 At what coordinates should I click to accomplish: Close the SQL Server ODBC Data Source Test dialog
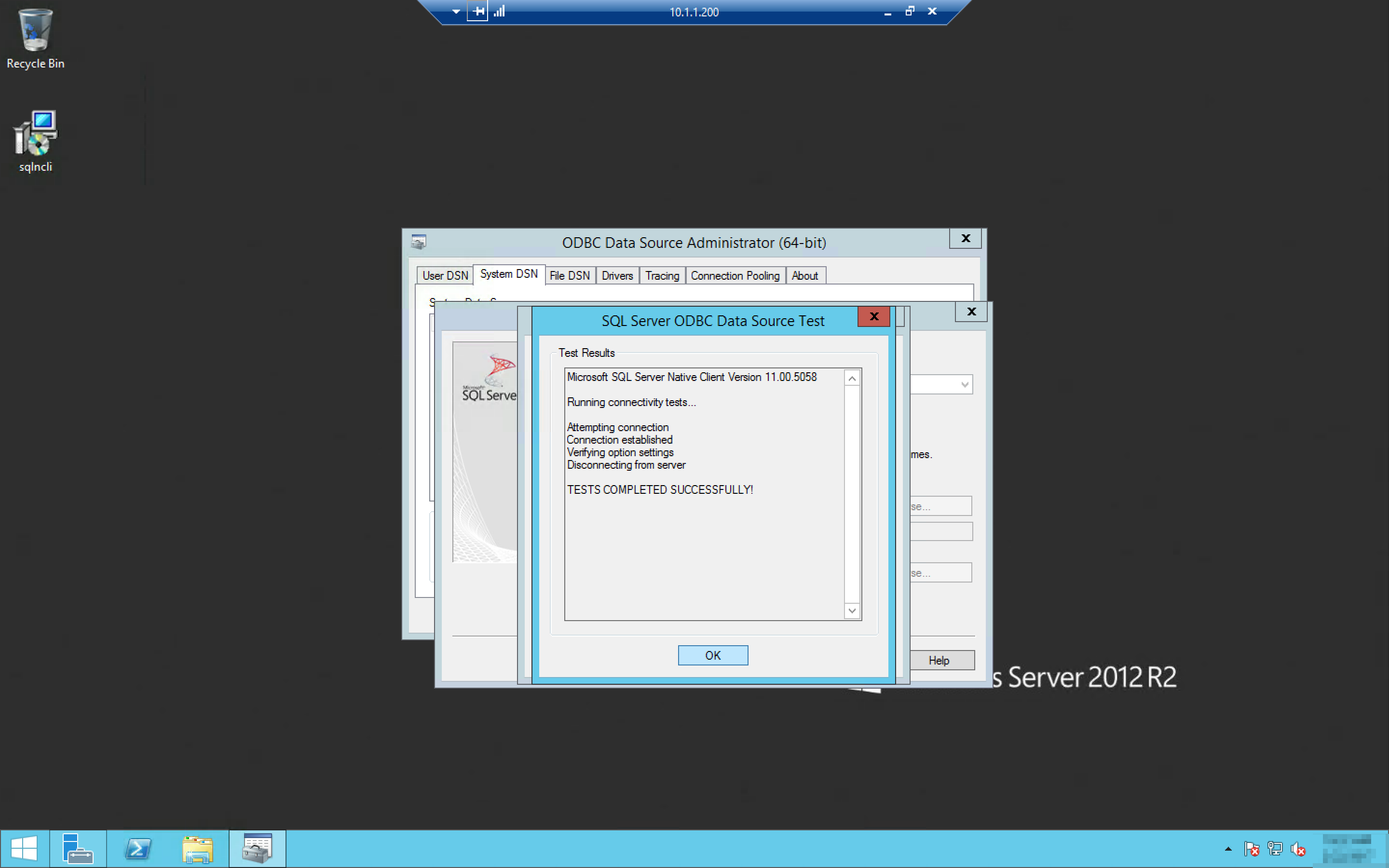(x=873, y=316)
